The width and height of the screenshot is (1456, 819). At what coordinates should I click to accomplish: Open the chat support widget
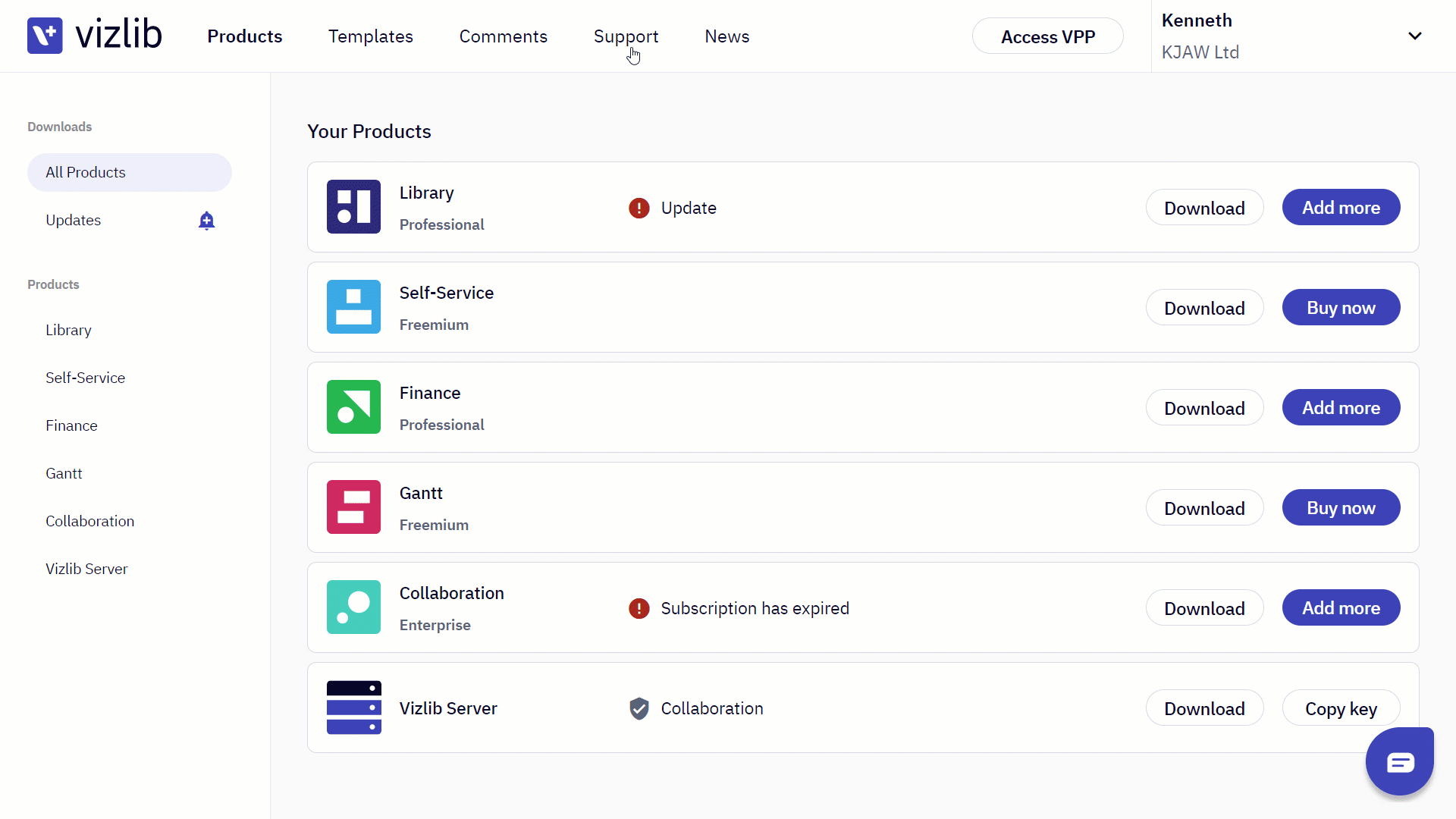(x=1399, y=761)
